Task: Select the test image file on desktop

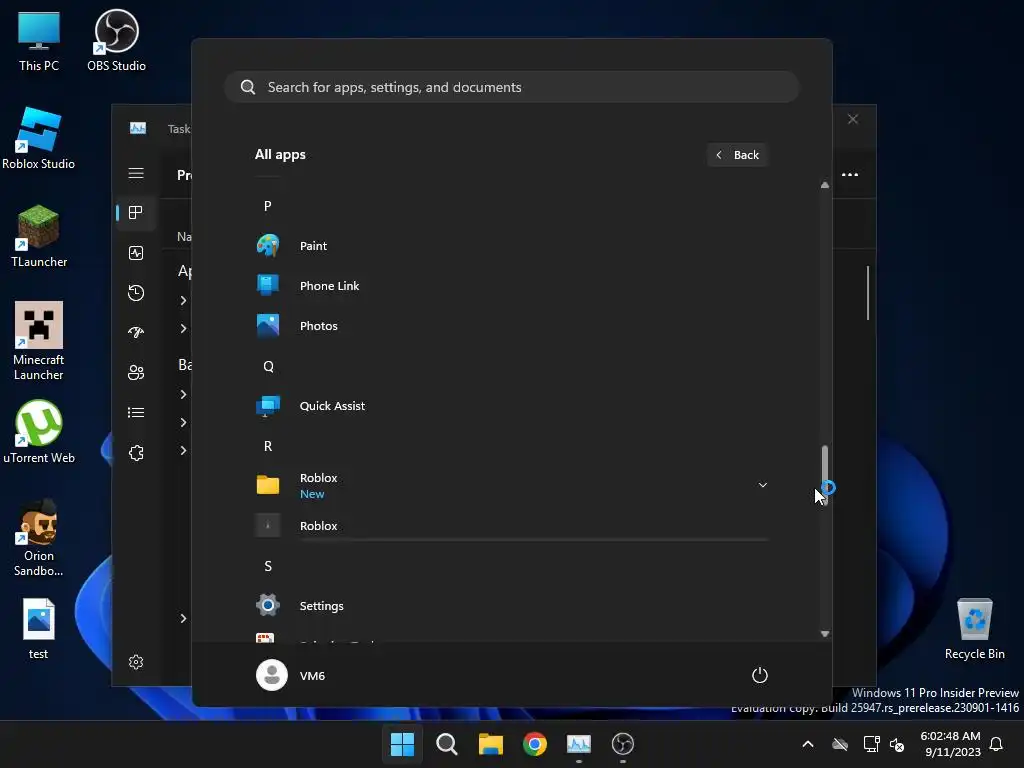Action: click(x=39, y=629)
